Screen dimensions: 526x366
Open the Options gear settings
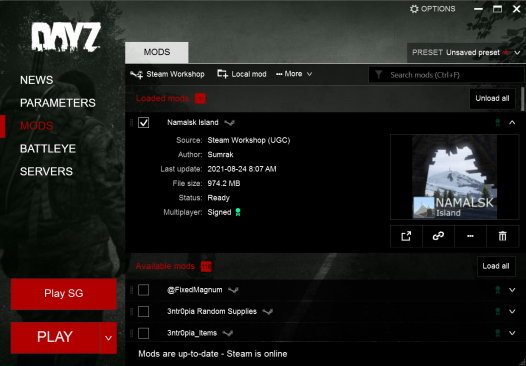point(432,9)
